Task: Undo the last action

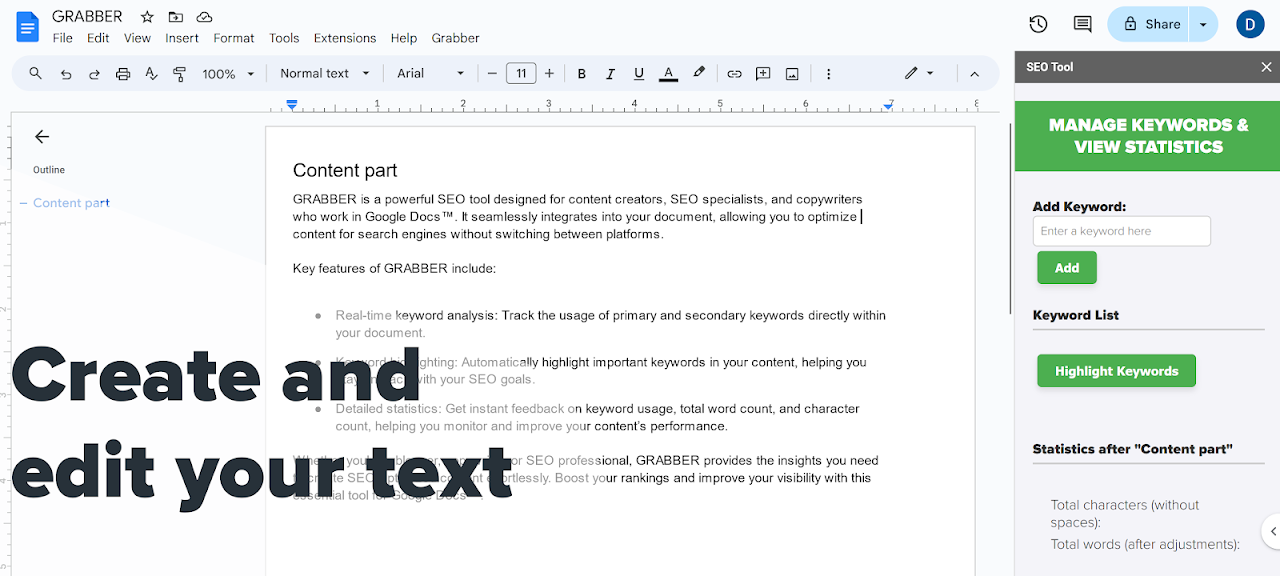Action: point(66,73)
